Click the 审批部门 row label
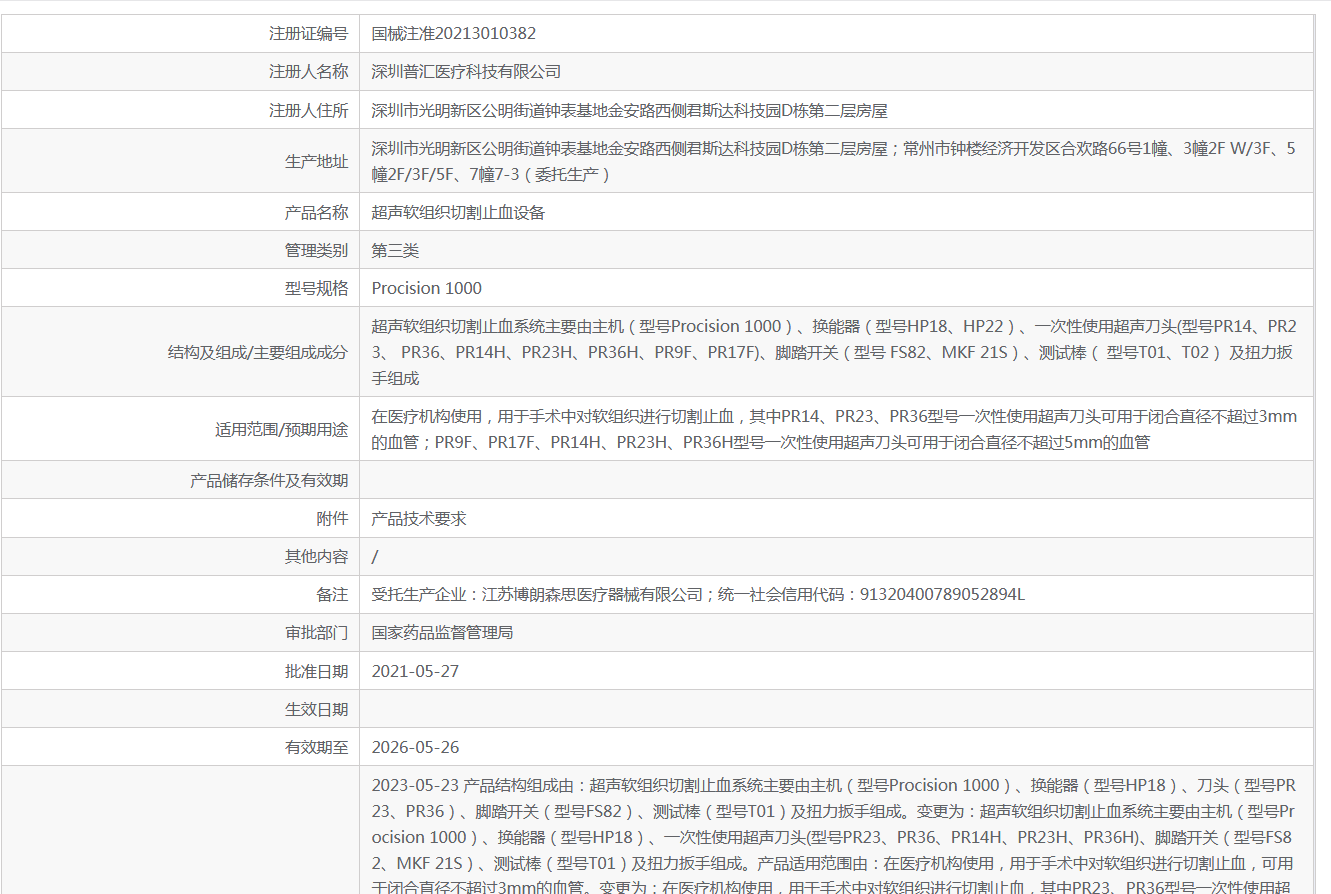 click(316, 632)
